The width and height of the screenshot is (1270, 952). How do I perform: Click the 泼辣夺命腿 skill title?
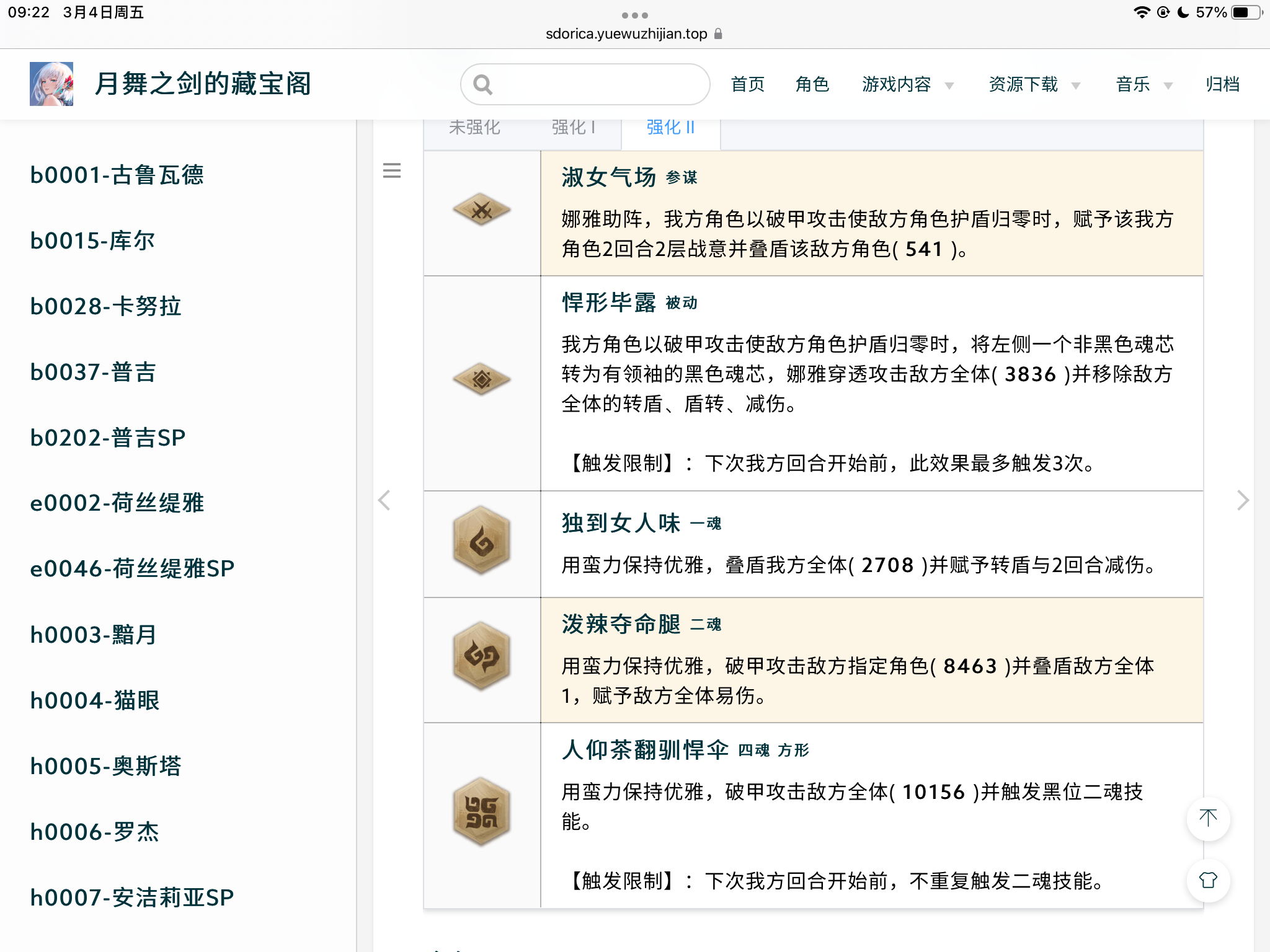click(x=621, y=624)
